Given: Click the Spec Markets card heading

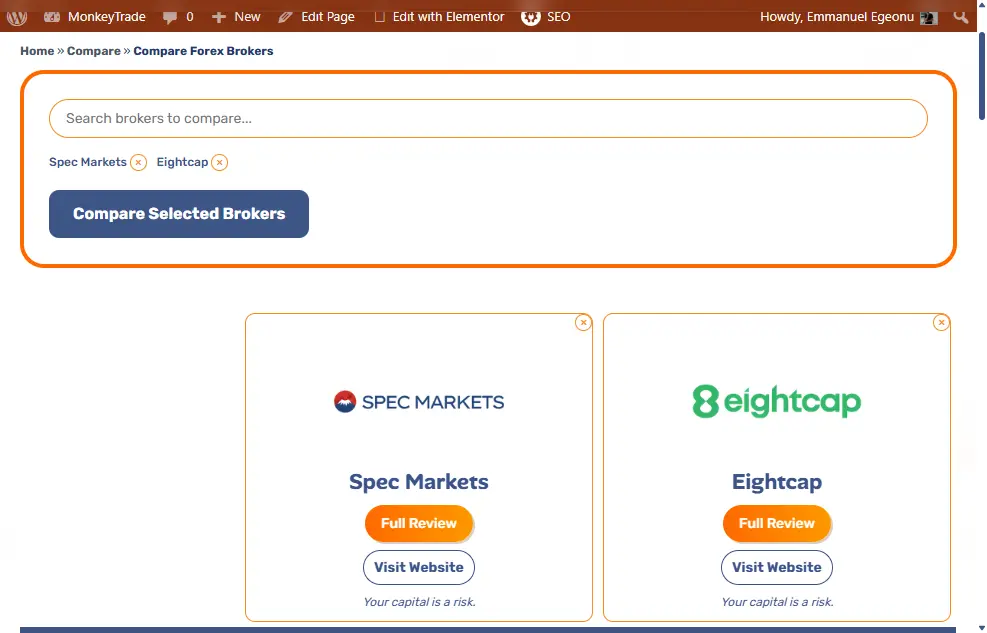Looking at the screenshot, I should (419, 482).
